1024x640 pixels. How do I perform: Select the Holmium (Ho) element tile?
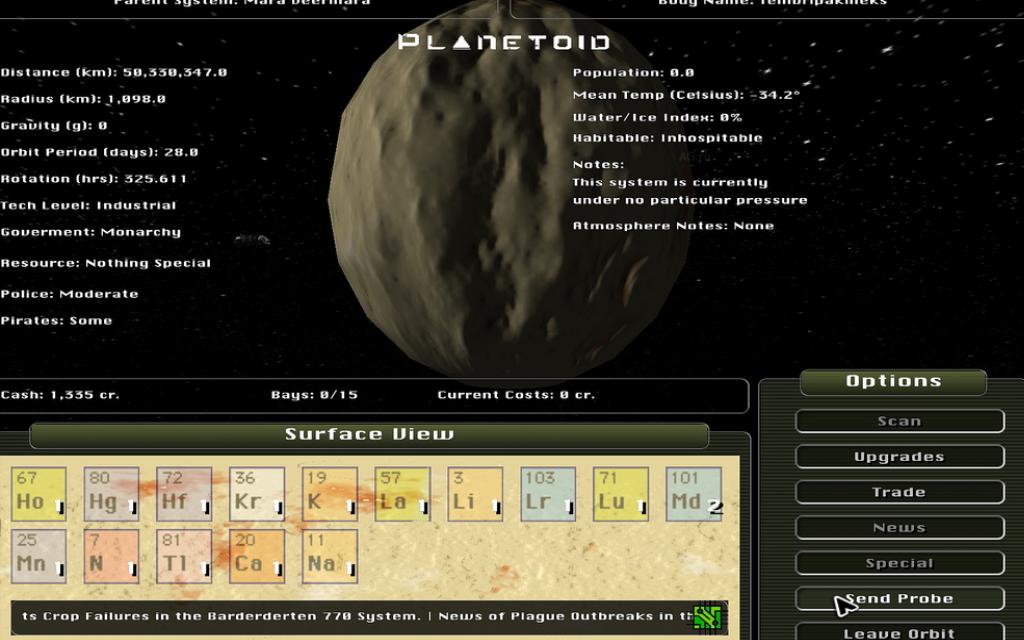click(39, 494)
